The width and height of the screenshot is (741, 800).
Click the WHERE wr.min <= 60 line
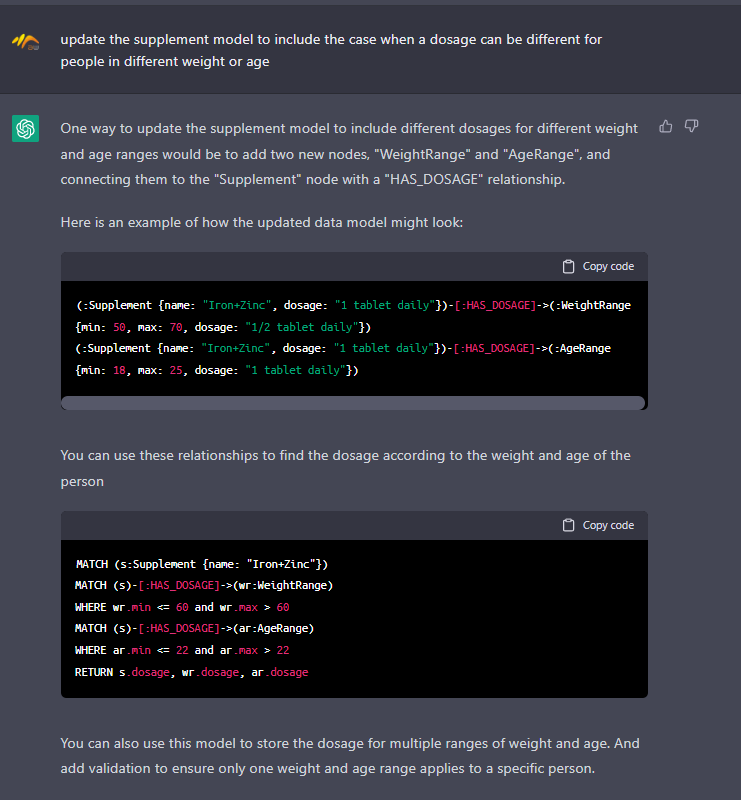click(x=182, y=607)
